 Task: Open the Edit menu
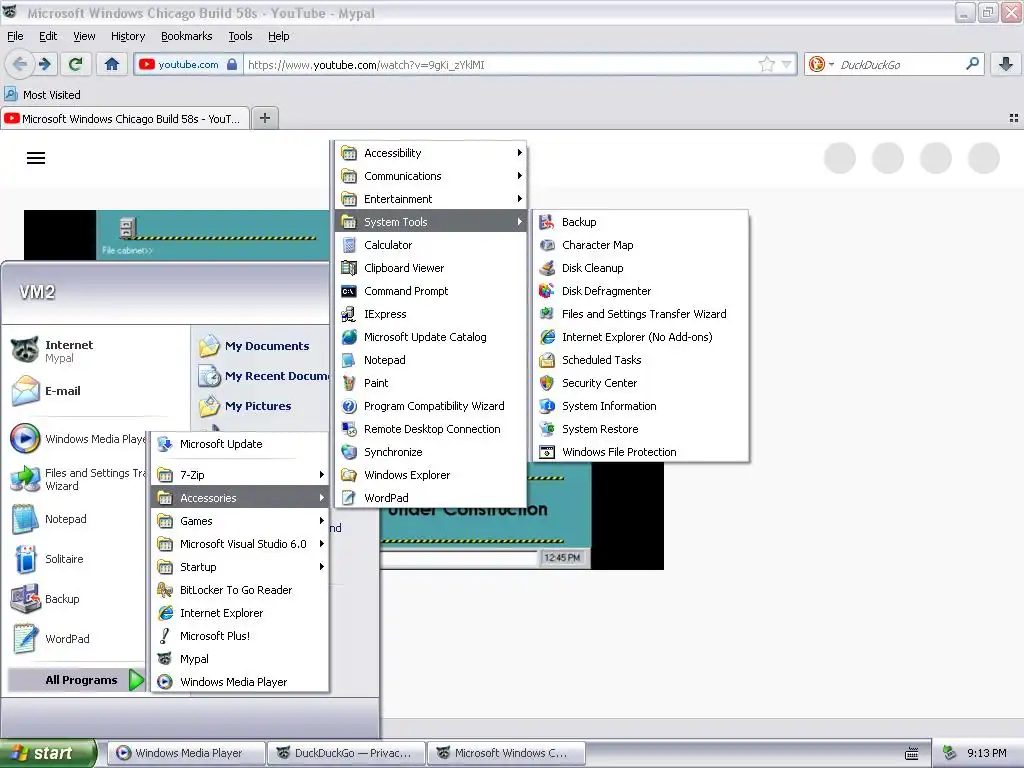point(48,36)
